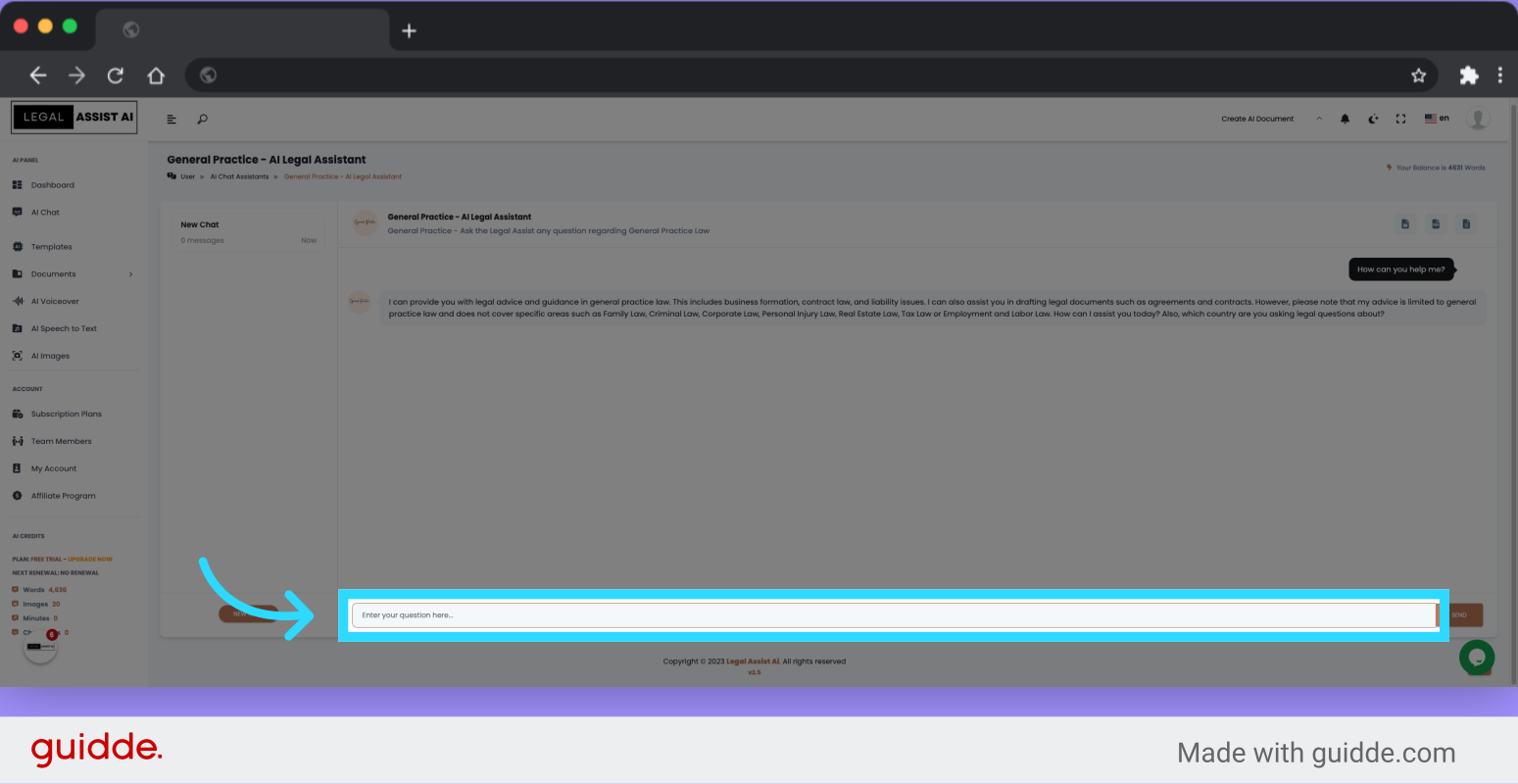Click the SEND button

pyautogui.click(x=1460, y=615)
